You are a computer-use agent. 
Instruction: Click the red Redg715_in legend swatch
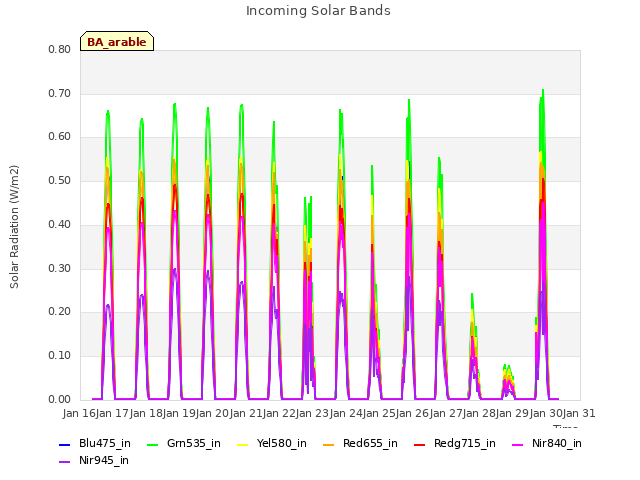pos(420,444)
